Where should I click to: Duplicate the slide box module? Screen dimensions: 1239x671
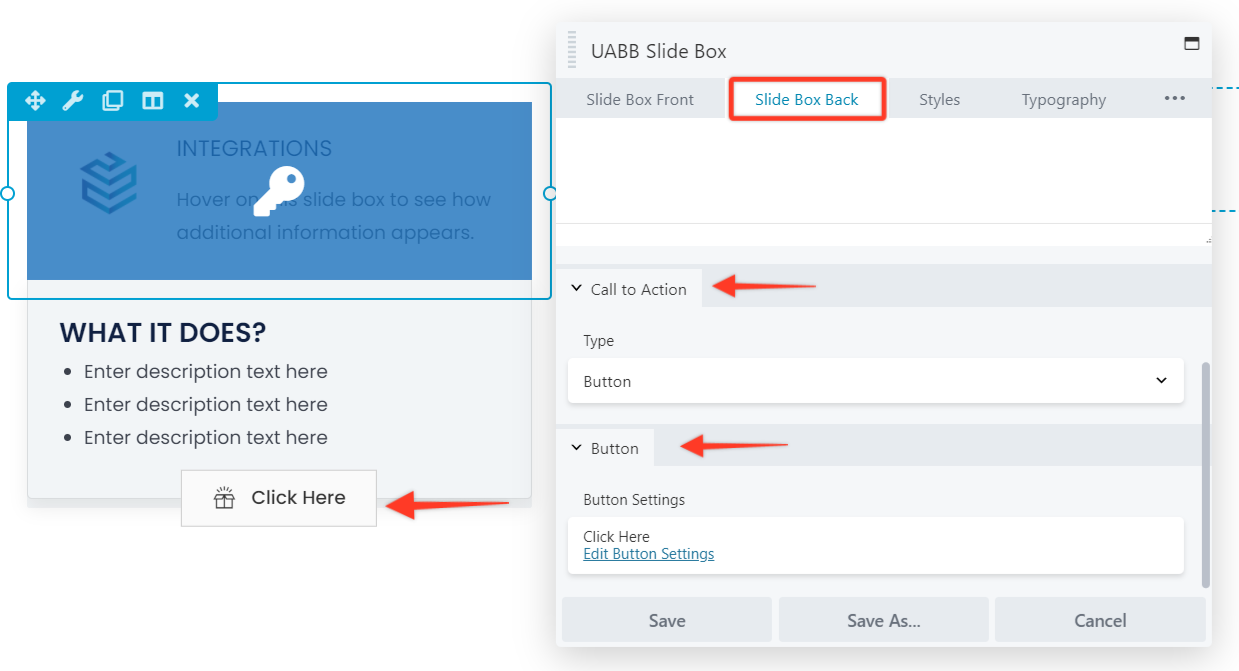tap(112, 101)
